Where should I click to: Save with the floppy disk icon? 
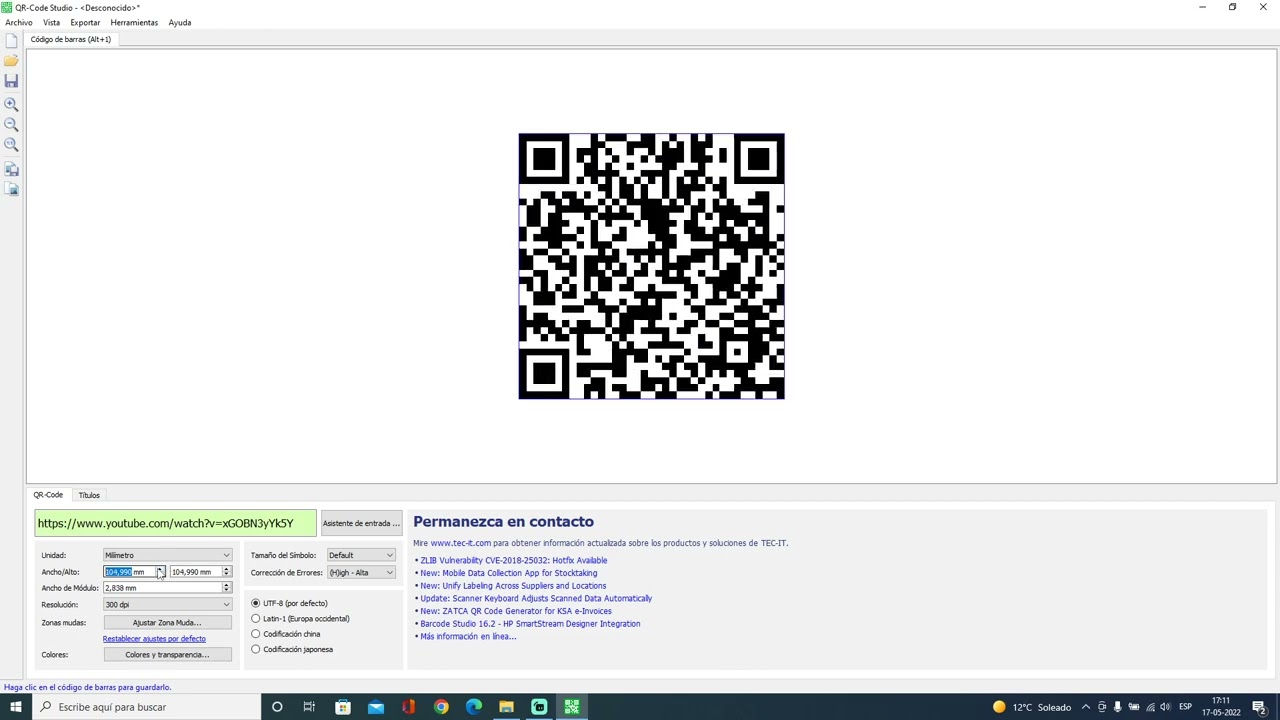[x=11, y=82]
